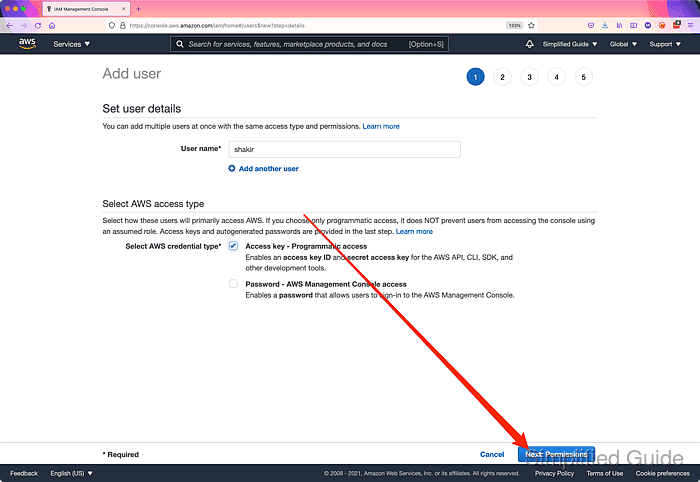Go back in browser history
Screen dimensions: 700x482
pyautogui.click(x=9, y=25)
